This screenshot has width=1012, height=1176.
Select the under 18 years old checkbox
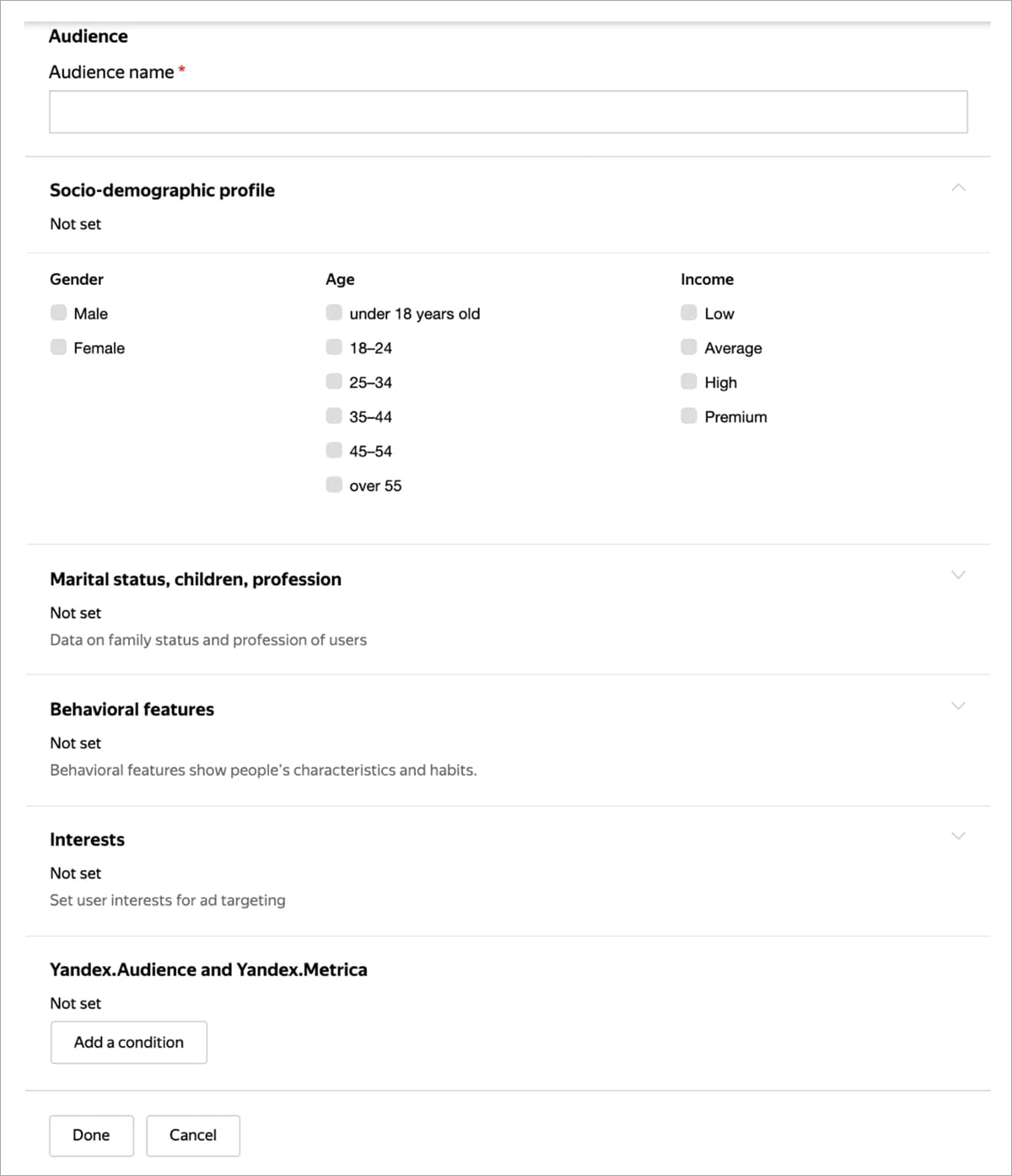point(334,313)
